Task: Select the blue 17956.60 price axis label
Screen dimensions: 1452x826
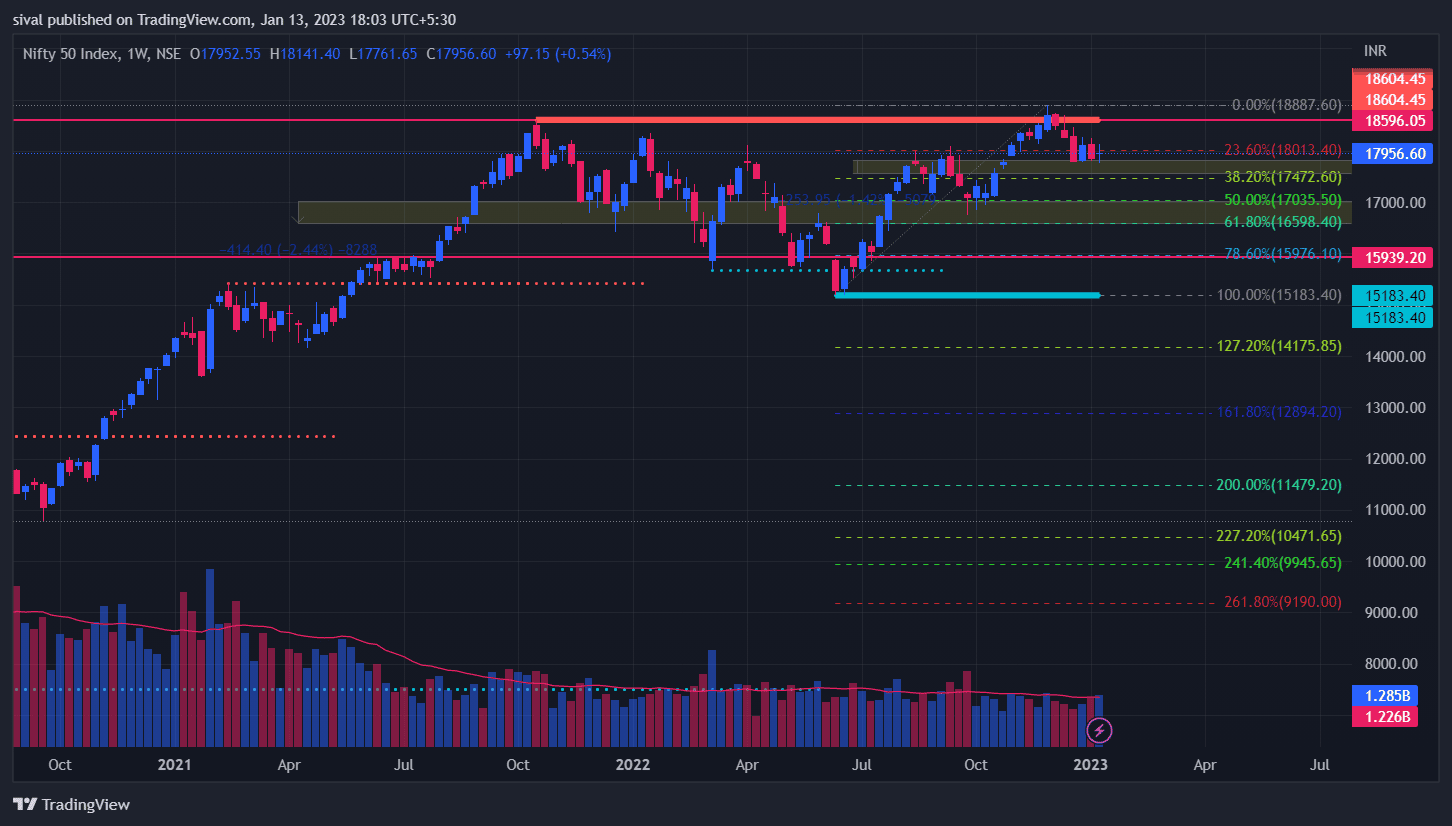Action: [1391, 154]
